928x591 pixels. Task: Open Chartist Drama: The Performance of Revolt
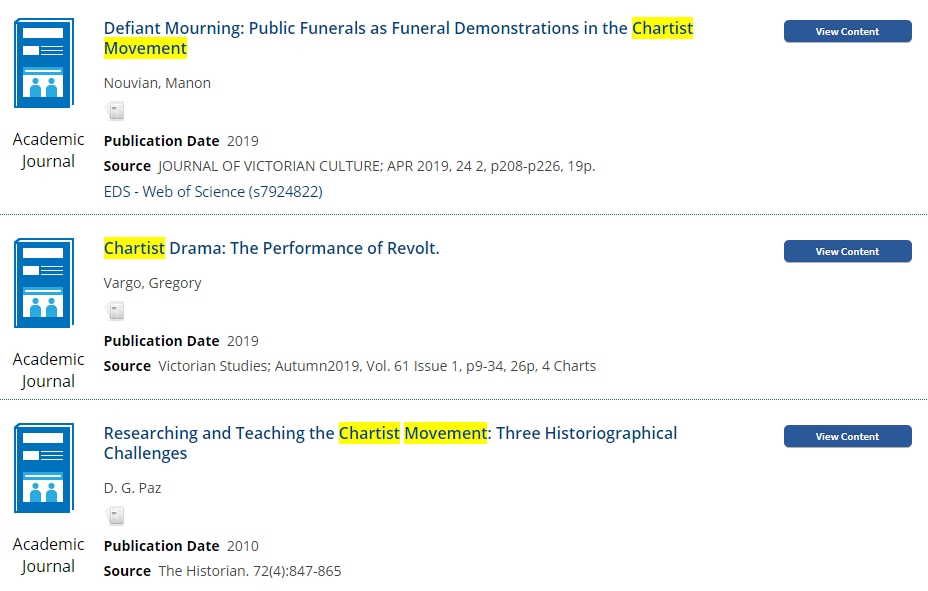[272, 248]
